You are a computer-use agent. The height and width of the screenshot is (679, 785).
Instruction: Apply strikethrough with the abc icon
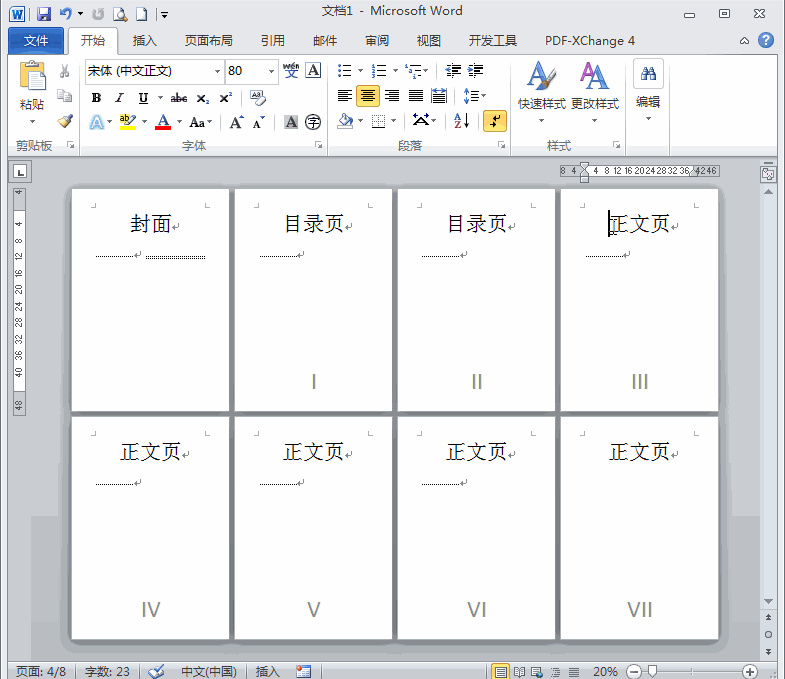[179, 98]
